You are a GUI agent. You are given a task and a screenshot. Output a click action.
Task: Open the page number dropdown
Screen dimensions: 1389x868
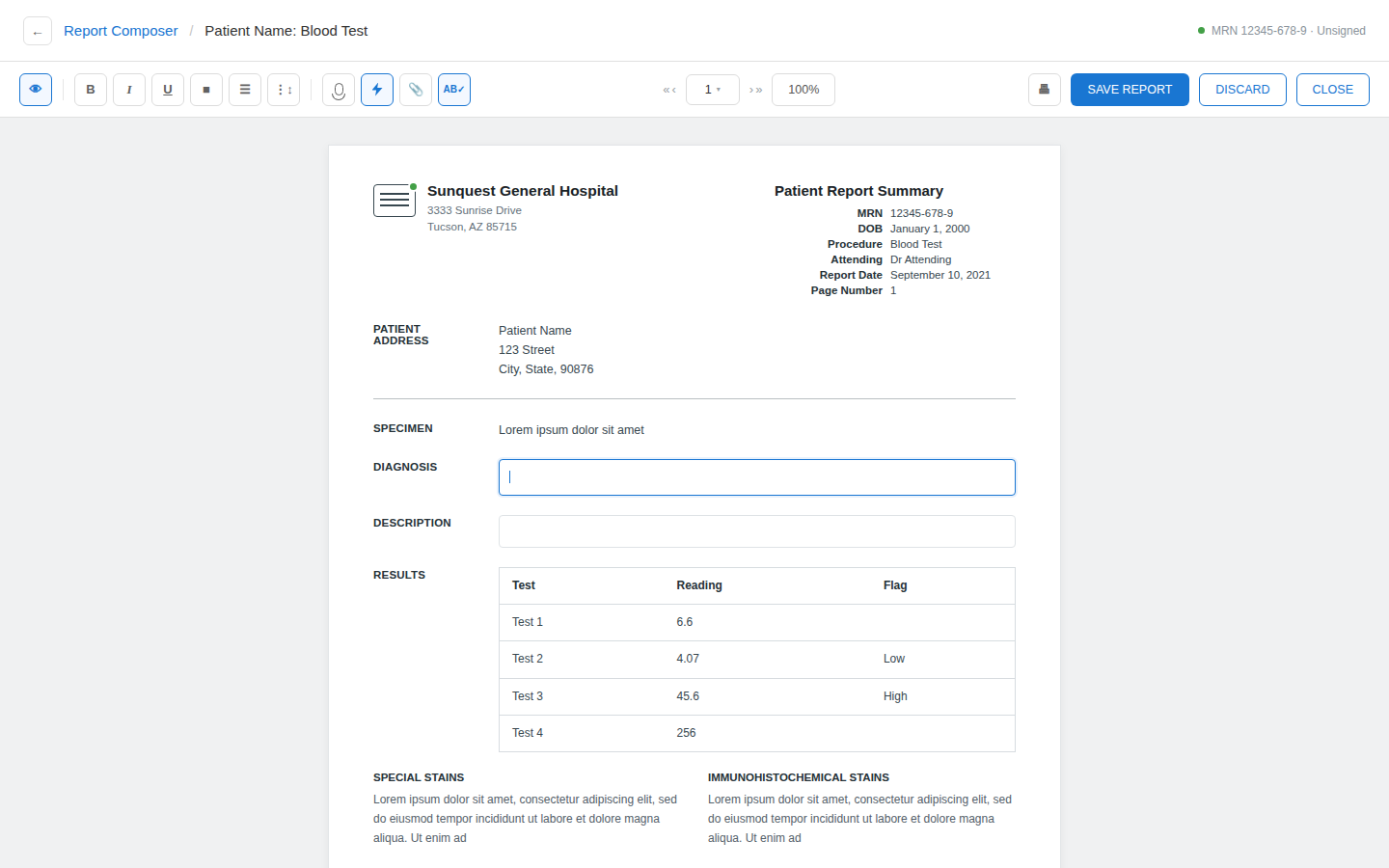713,90
